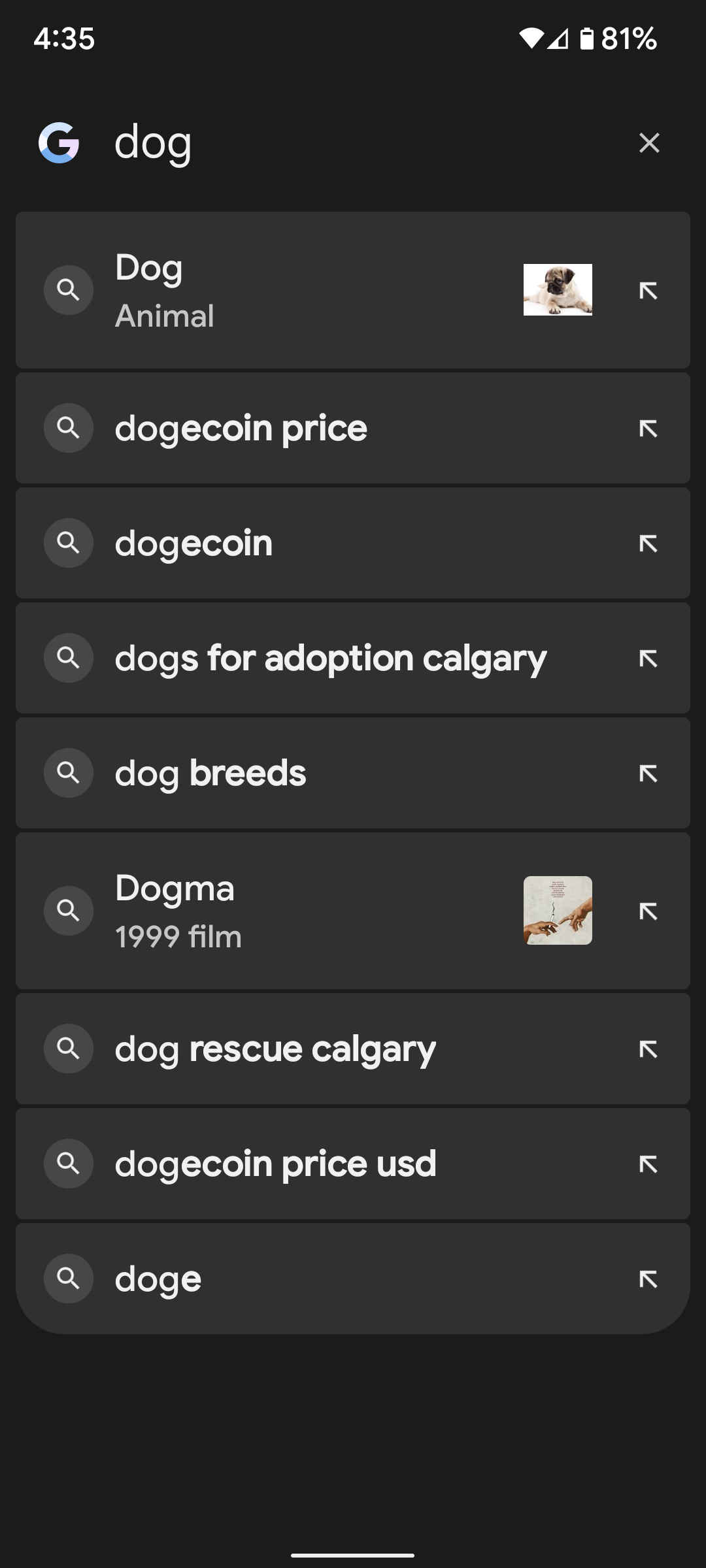Choose the 'dog breeds' suggestion
706x1568 pixels.
point(353,773)
